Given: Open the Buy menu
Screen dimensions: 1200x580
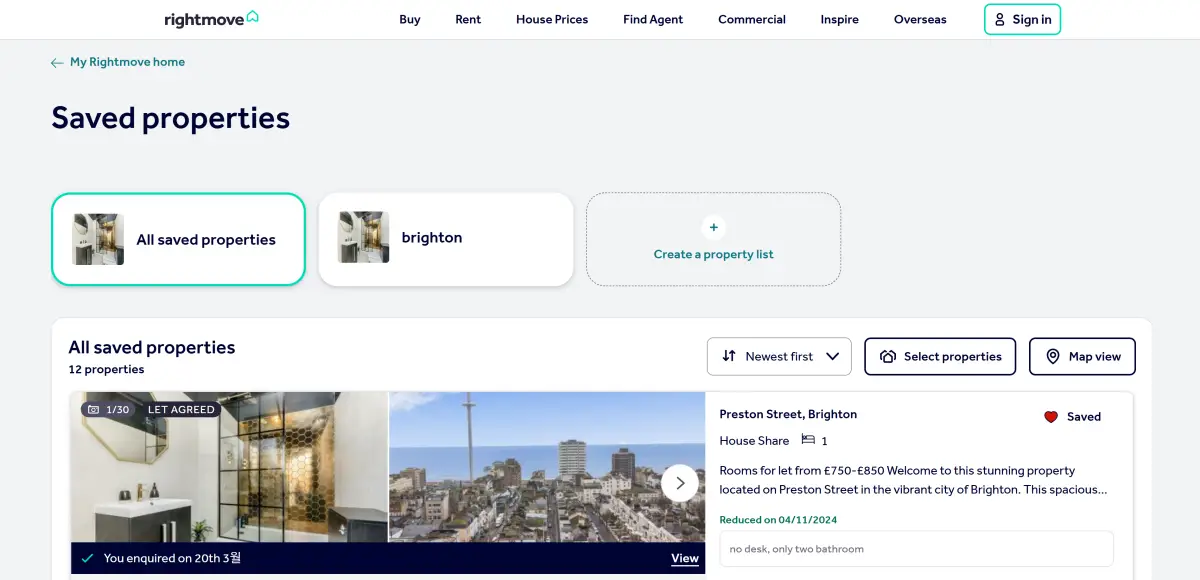Looking at the screenshot, I should point(410,19).
